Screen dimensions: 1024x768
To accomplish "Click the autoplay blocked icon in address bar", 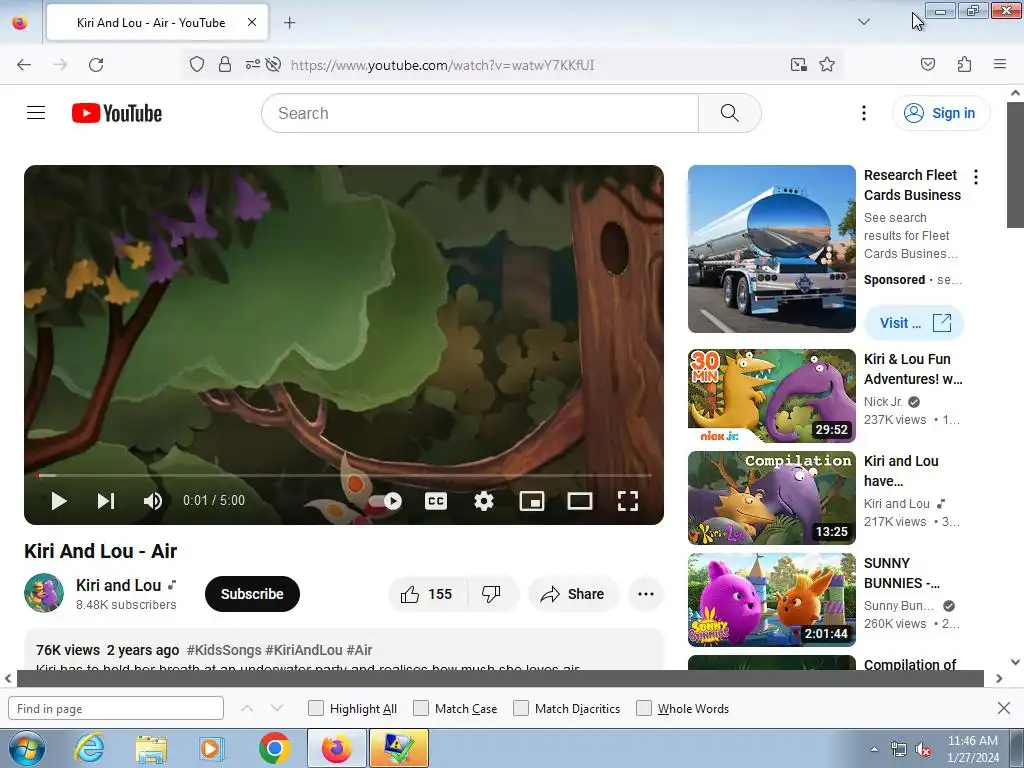I will click(274, 64).
